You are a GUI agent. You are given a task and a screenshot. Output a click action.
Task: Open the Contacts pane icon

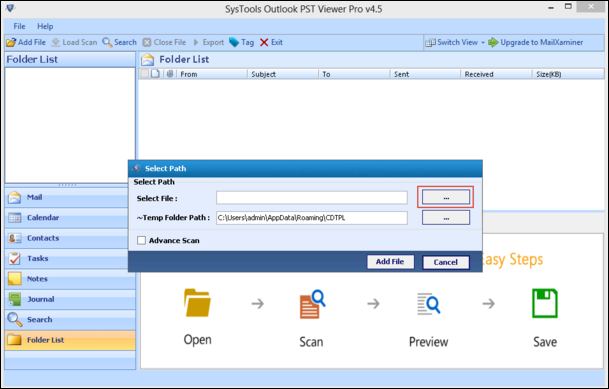(14, 238)
